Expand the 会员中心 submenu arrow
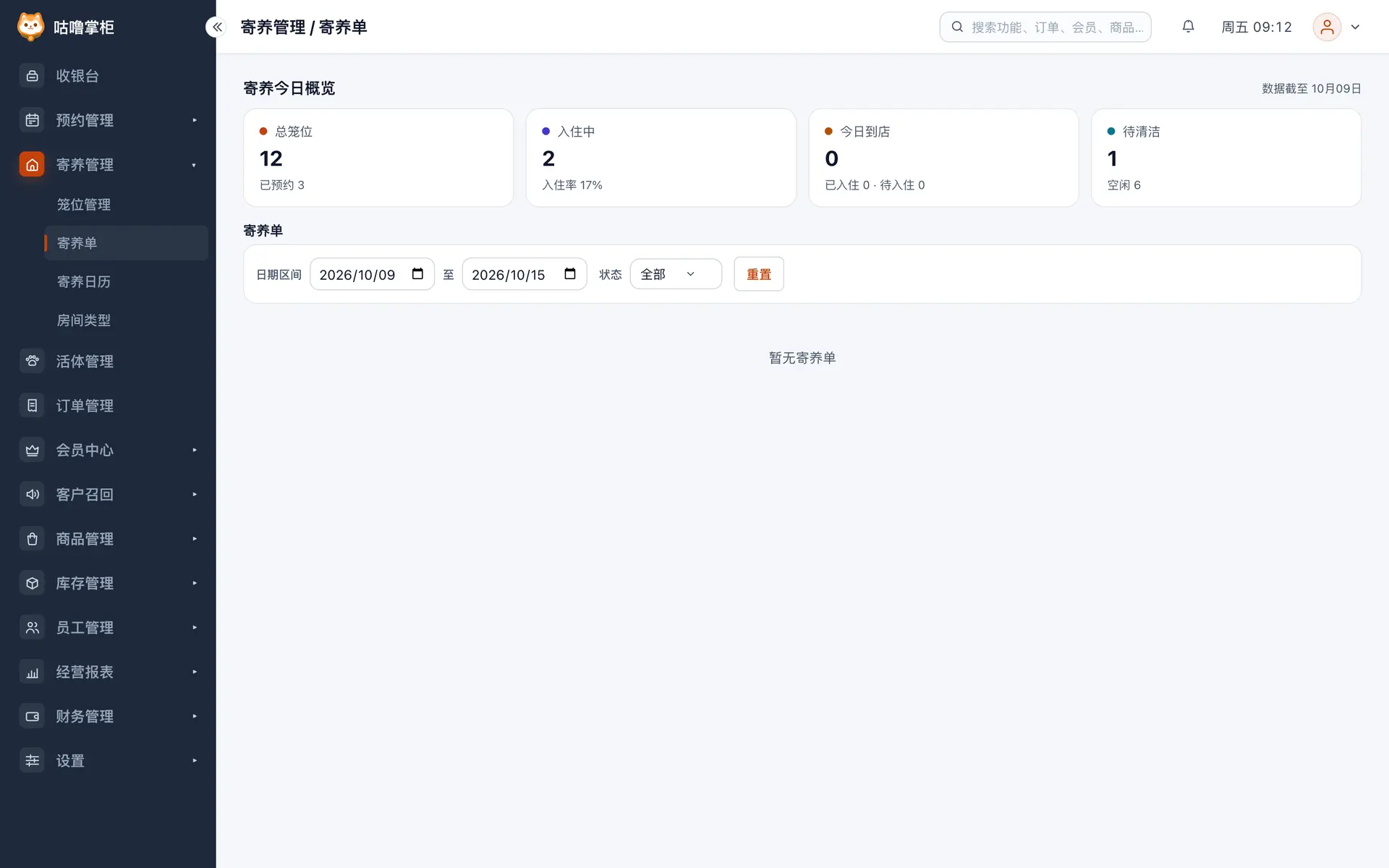 pos(195,450)
